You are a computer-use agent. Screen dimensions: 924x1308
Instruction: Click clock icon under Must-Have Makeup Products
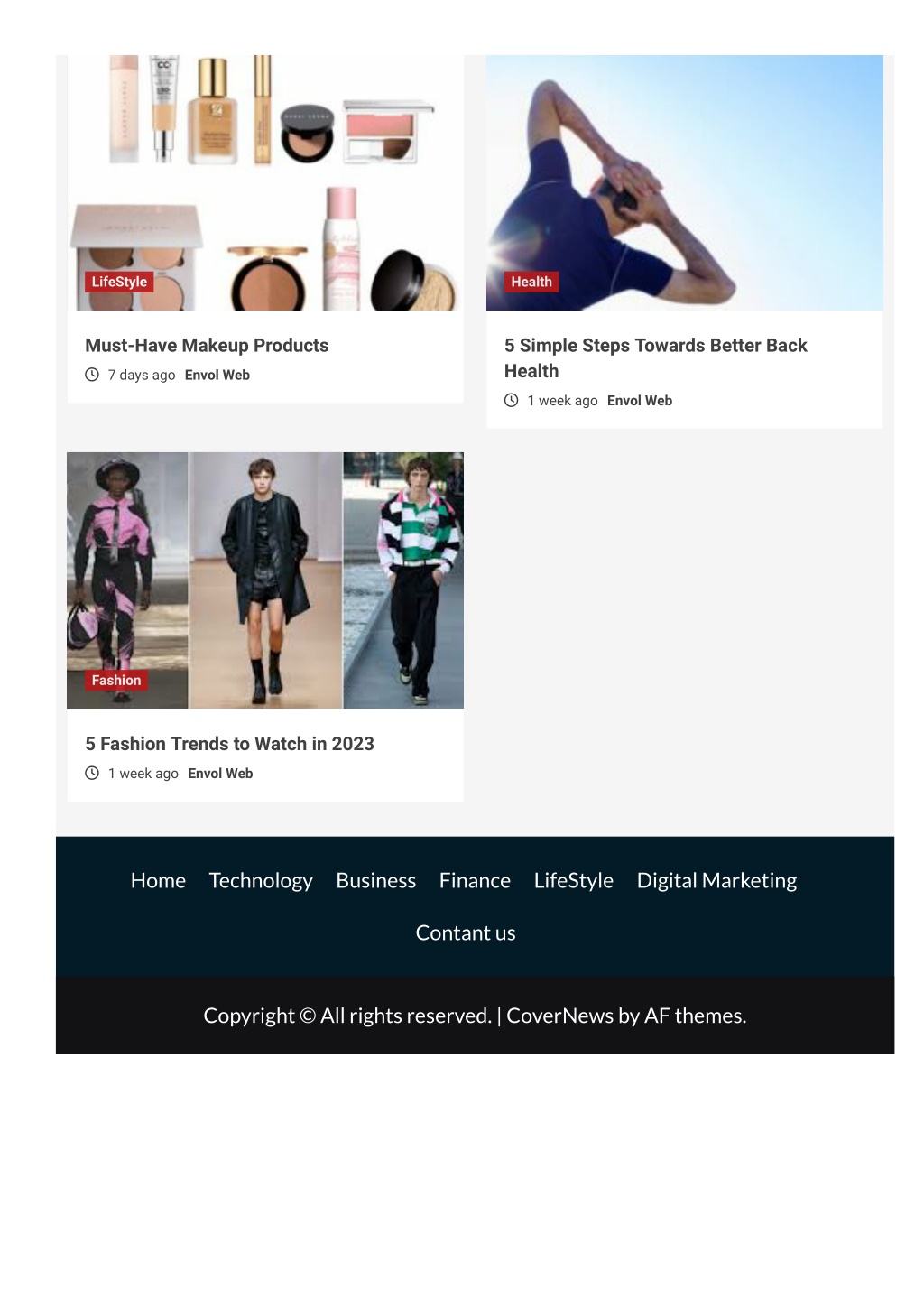(92, 375)
